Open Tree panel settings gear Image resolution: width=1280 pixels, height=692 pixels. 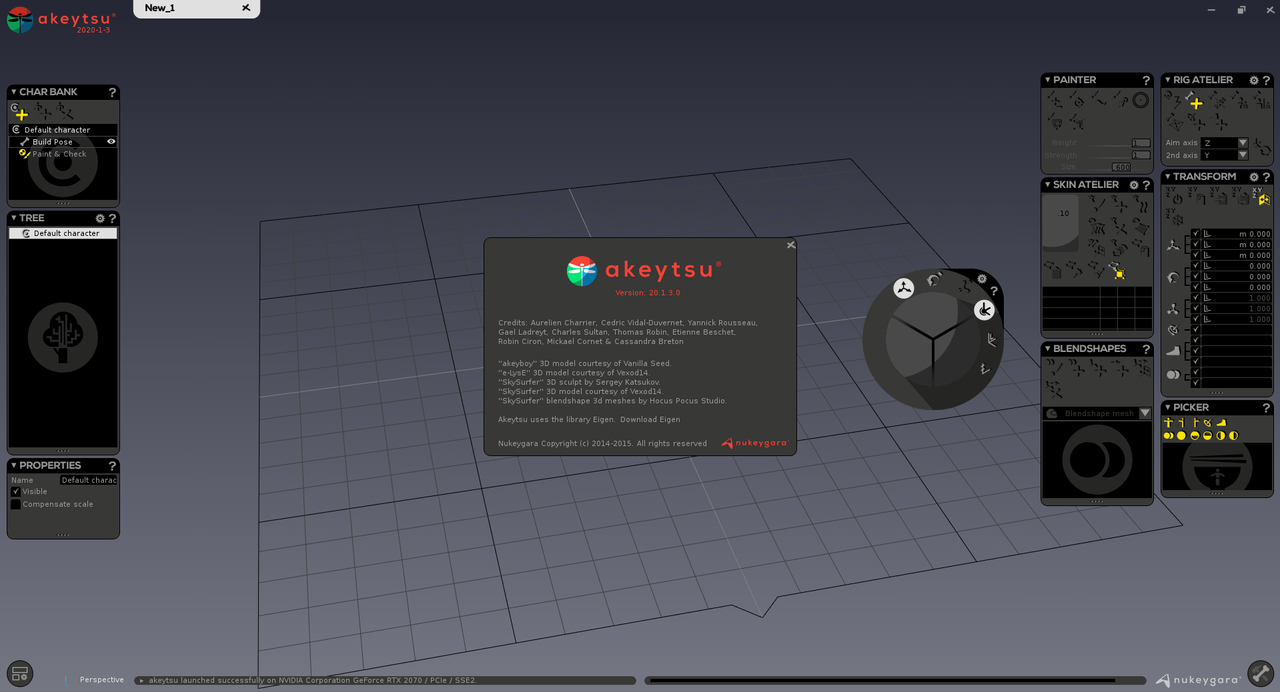tap(99, 218)
